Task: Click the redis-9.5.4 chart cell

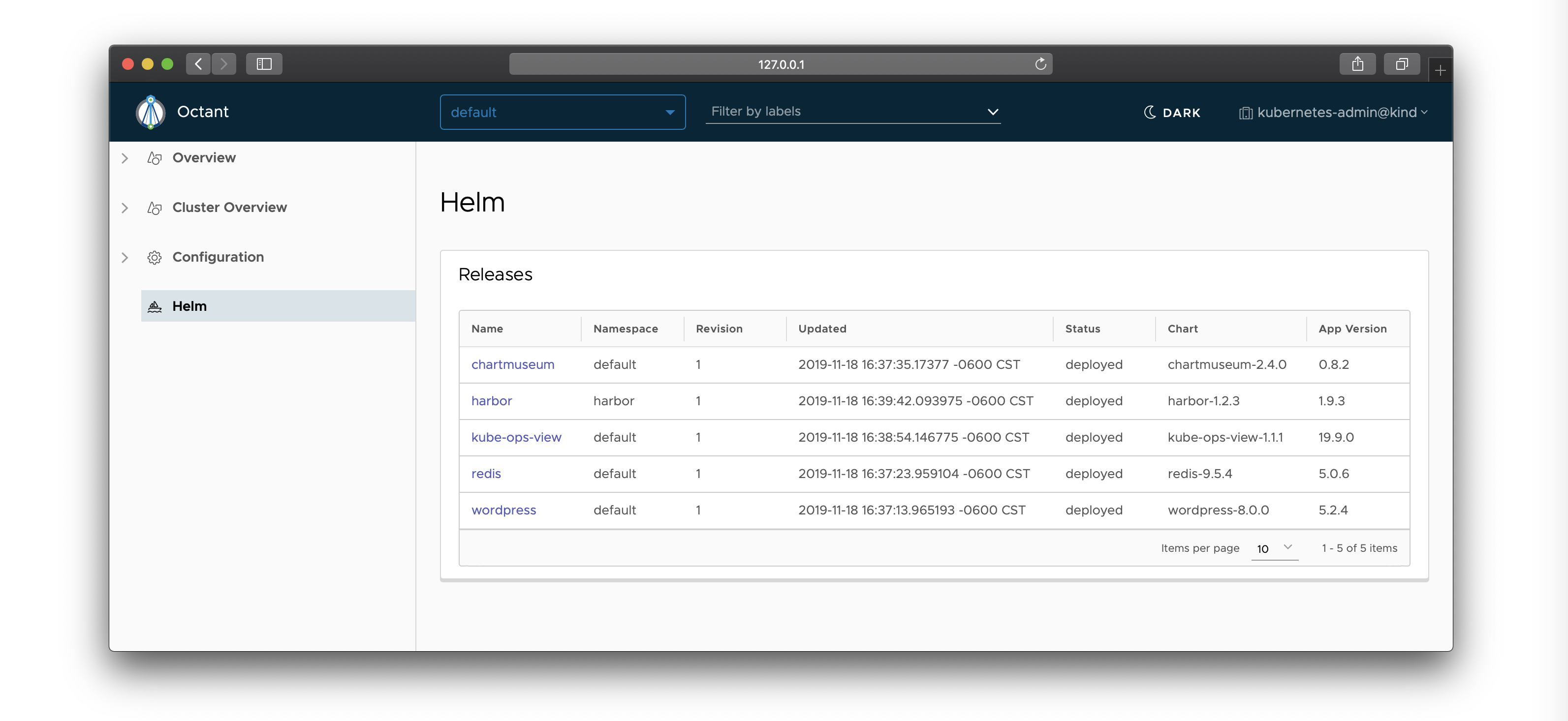Action: tap(1199, 474)
